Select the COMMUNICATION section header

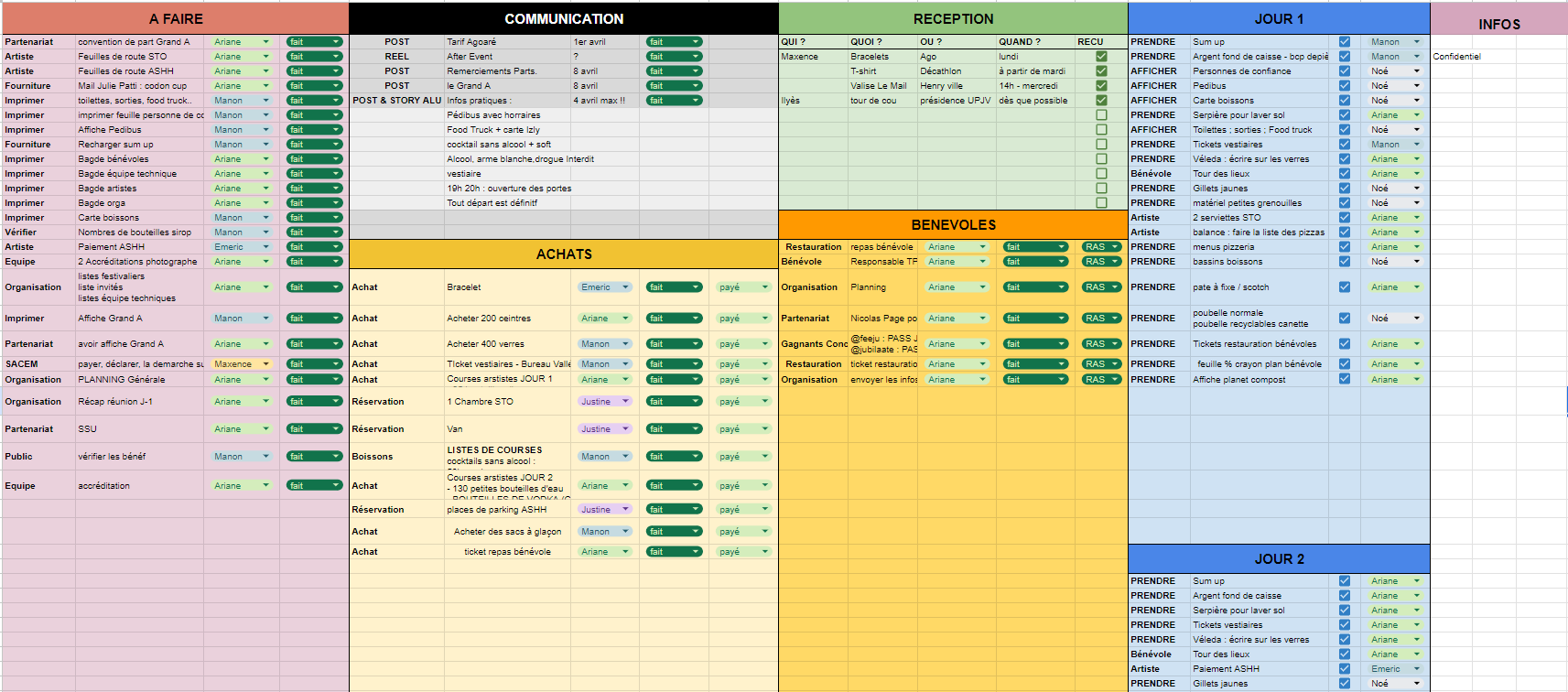pyautogui.click(x=564, y=19)
